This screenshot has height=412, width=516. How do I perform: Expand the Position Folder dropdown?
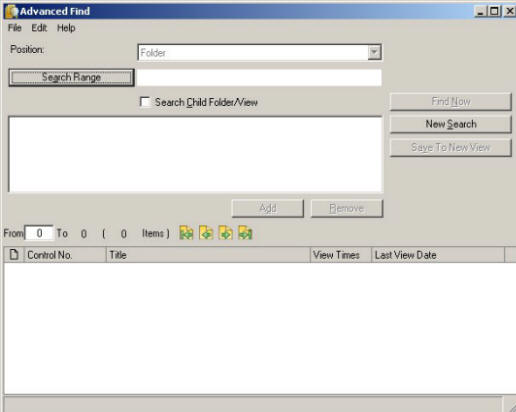tap(374, 52)
